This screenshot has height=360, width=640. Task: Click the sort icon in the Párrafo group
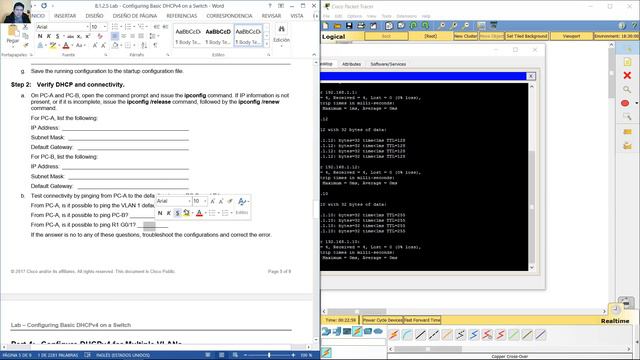[144, 45]
